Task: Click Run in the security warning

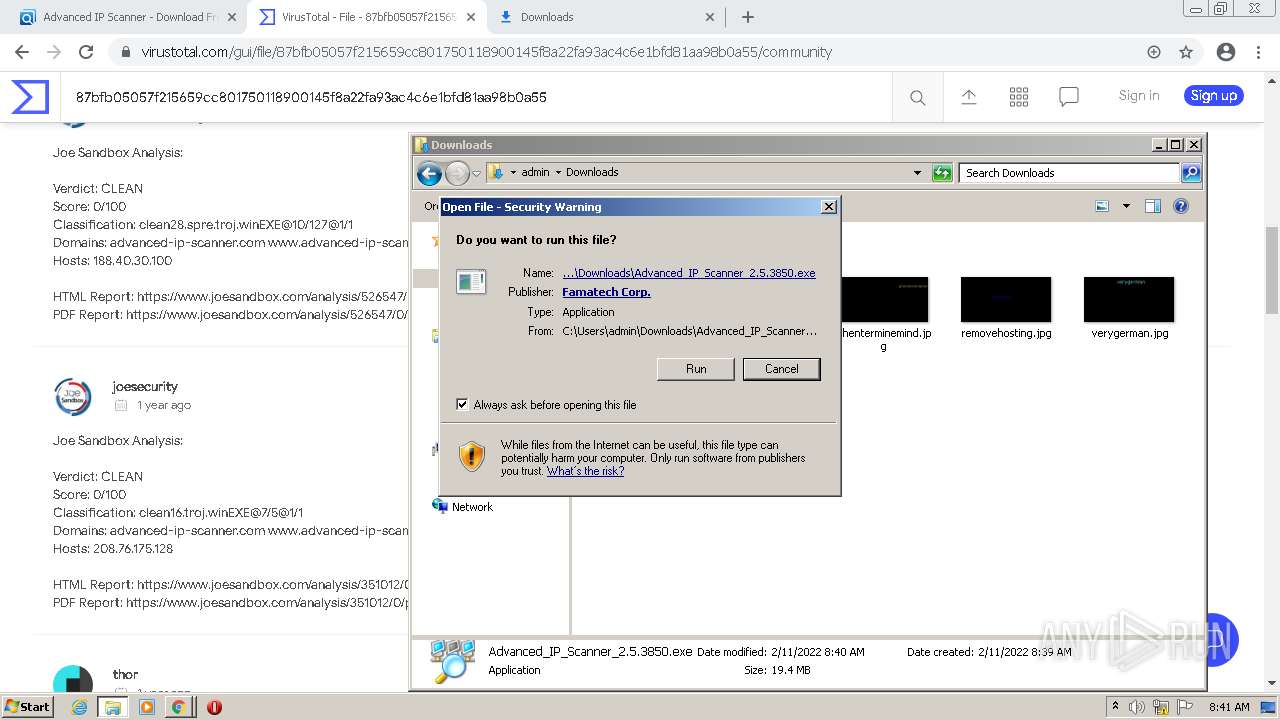Action: [x=696, y=369]
